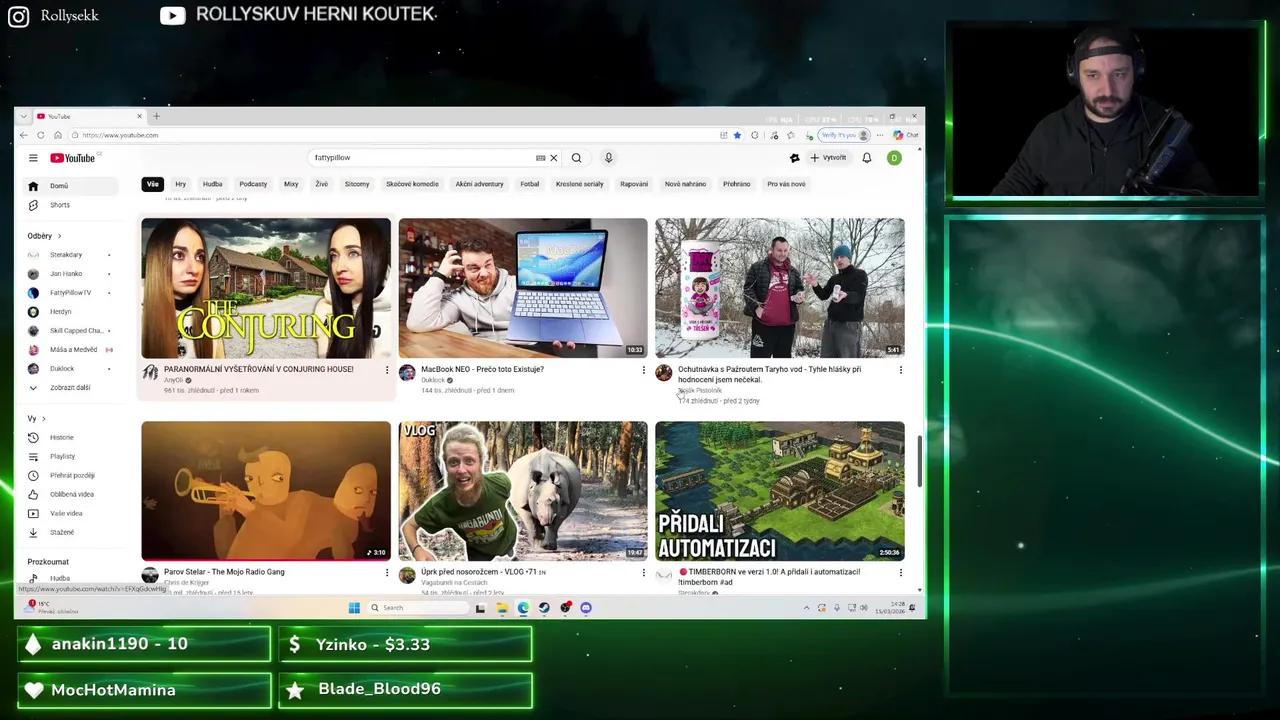
Task: Click the taskbar Search box
Action: tap(417, 608)
